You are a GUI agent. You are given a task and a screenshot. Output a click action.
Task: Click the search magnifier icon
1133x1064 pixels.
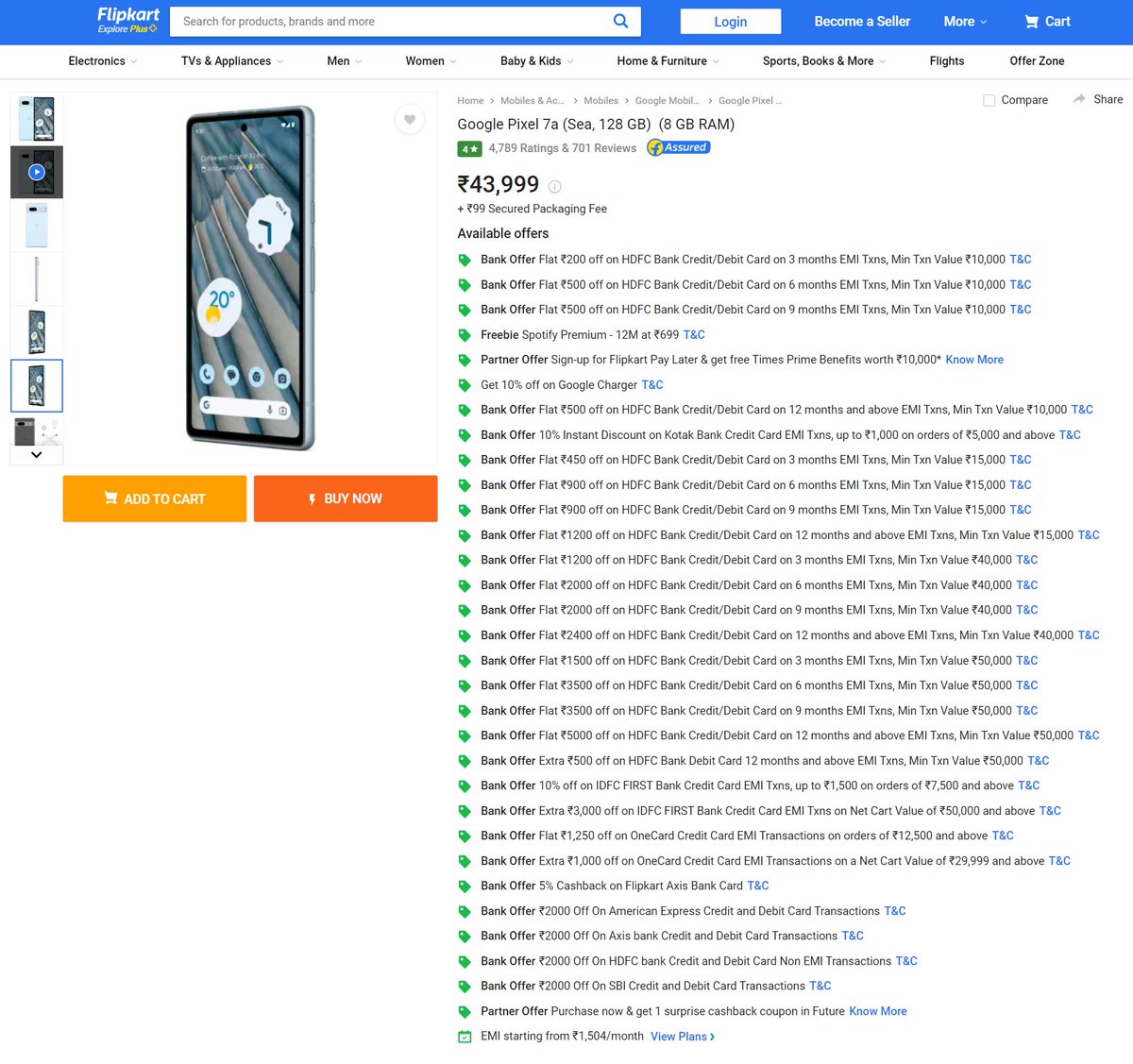pos(620,21)
